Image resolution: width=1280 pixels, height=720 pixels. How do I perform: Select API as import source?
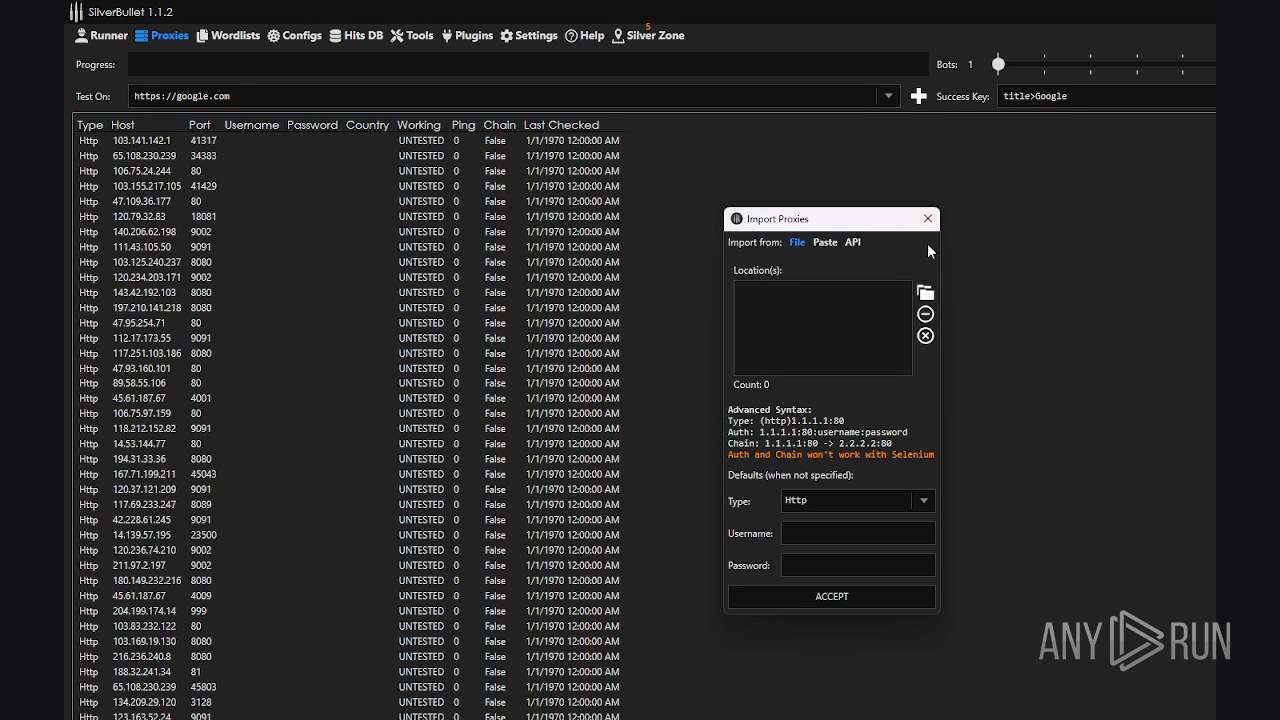pos(852,242)
